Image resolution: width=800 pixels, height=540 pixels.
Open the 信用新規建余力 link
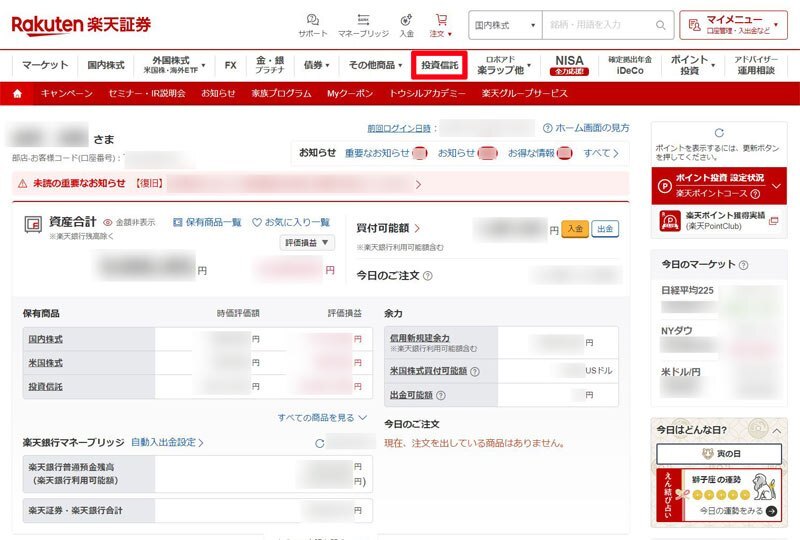(x=419, y=338)
